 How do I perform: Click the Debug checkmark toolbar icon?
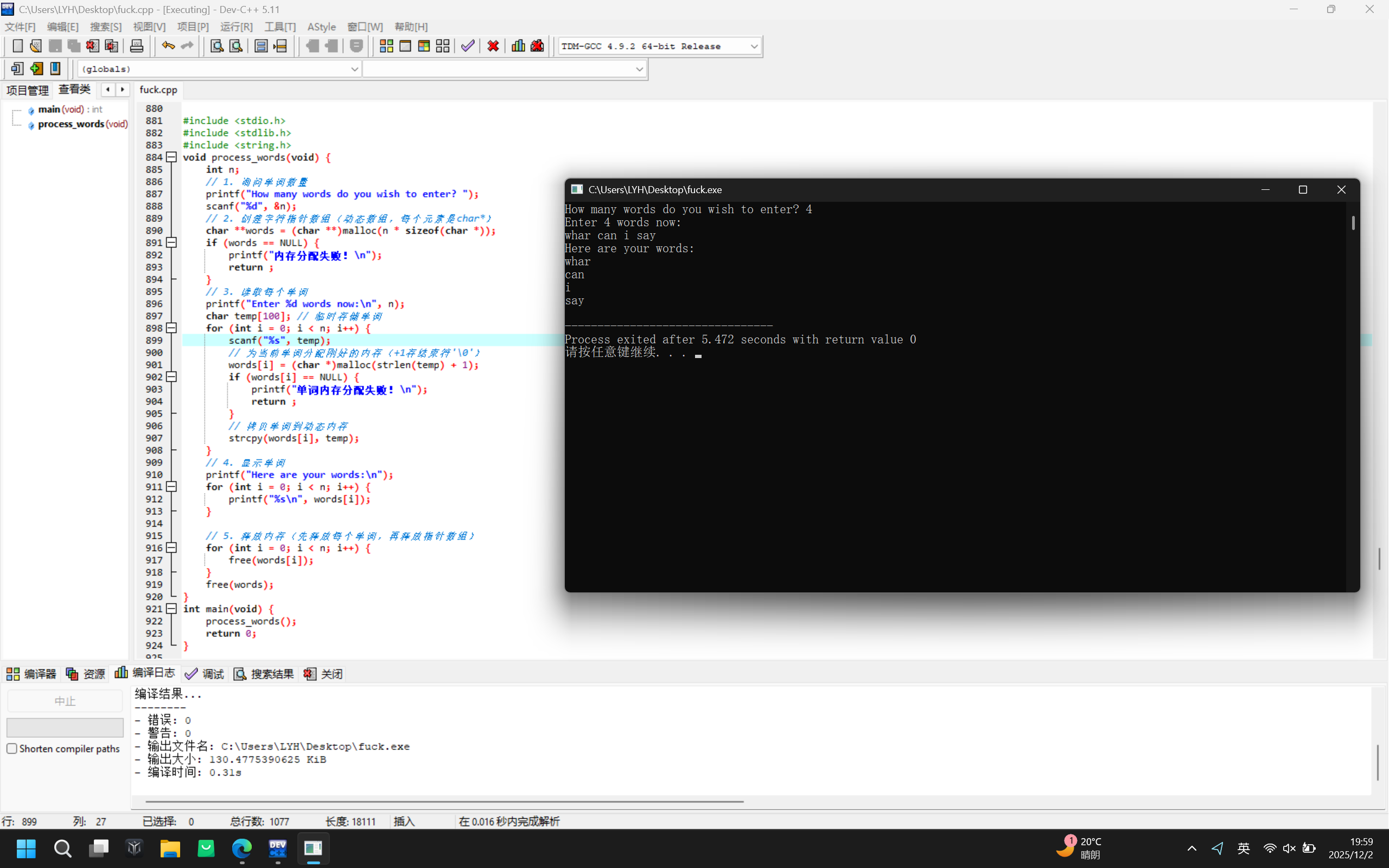468,46
